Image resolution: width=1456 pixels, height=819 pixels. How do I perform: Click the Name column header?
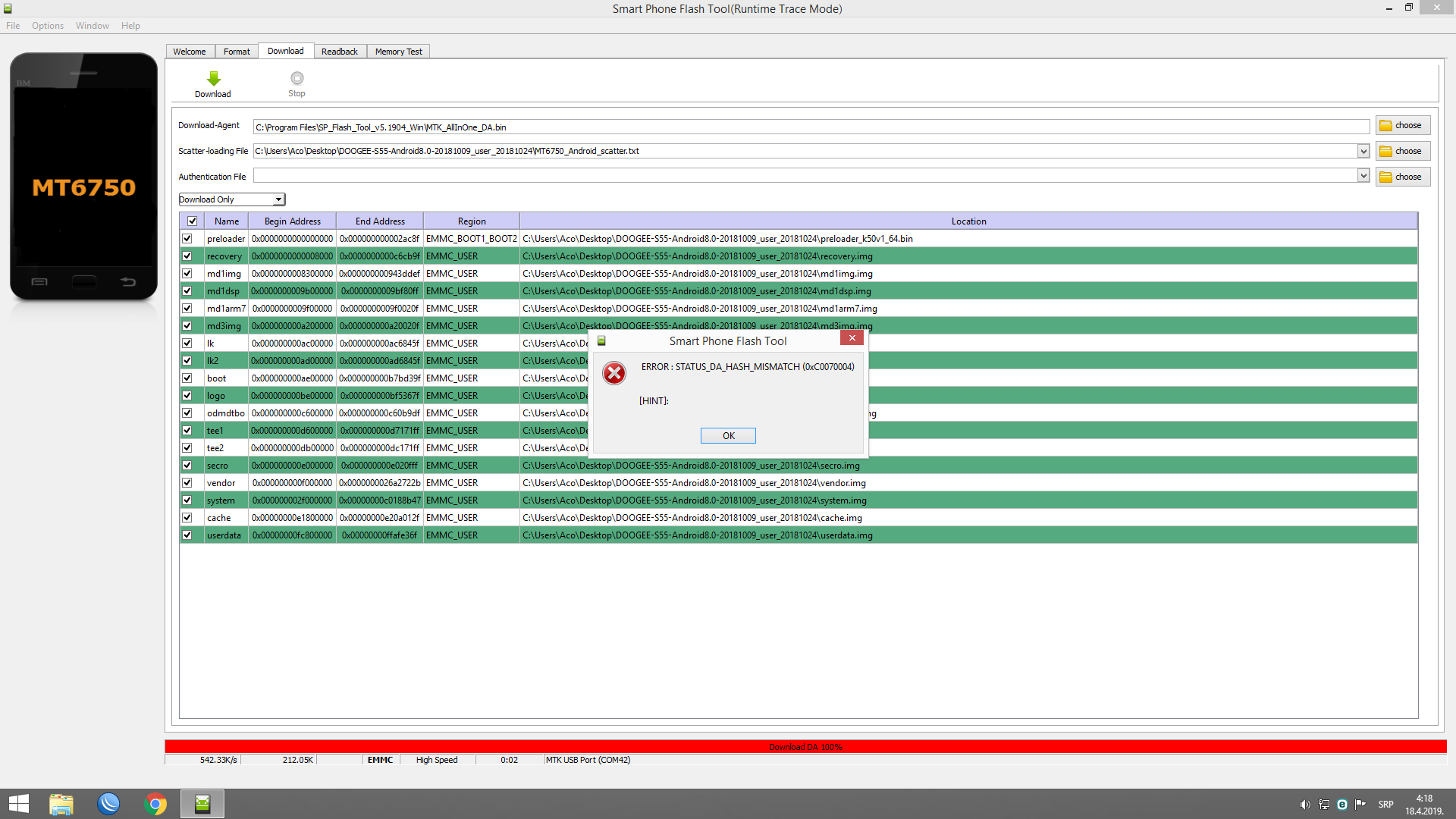point(227,221)
